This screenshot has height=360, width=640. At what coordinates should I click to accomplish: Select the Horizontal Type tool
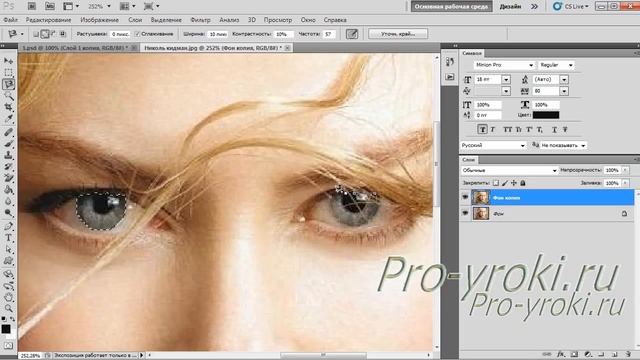[8, 238]
